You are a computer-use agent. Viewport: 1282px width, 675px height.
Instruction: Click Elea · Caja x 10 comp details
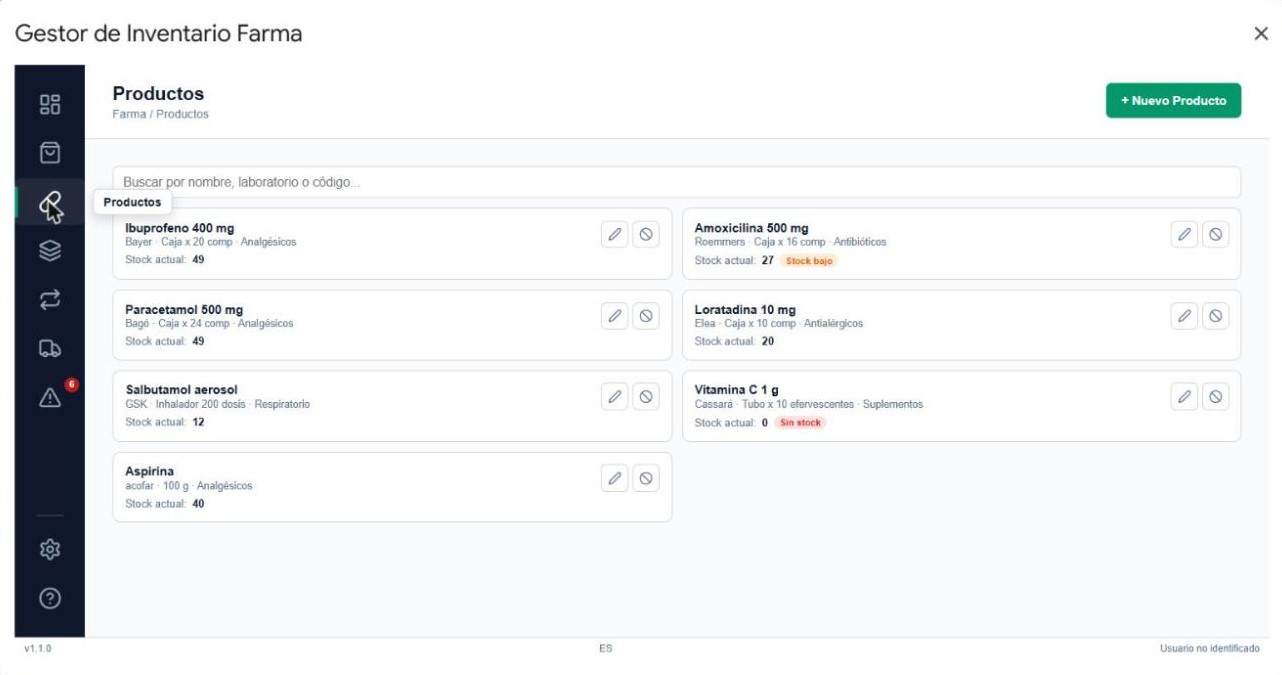point(778,324)
